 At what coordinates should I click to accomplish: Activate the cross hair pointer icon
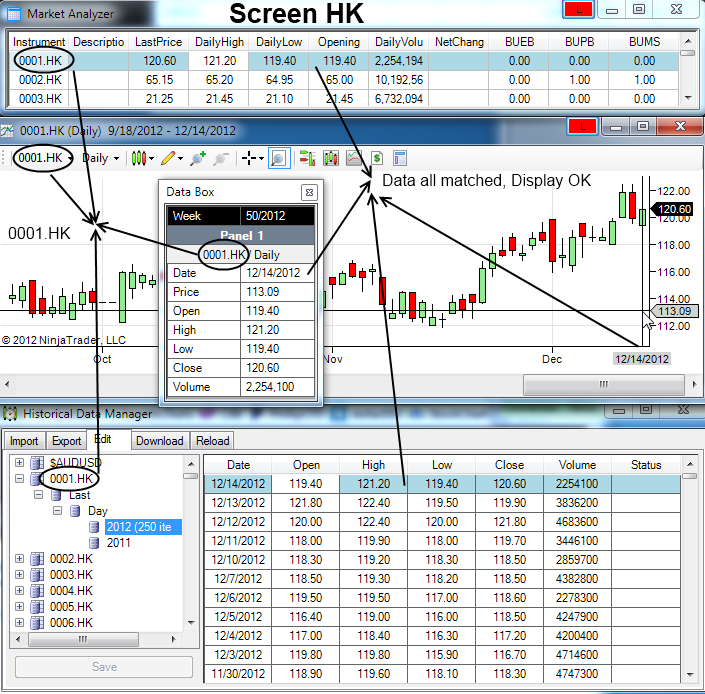249,158
